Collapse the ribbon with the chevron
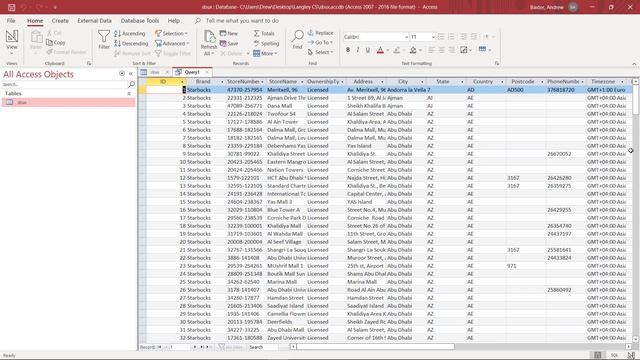Viewport: 640px width, 360px height. (634, 64)
